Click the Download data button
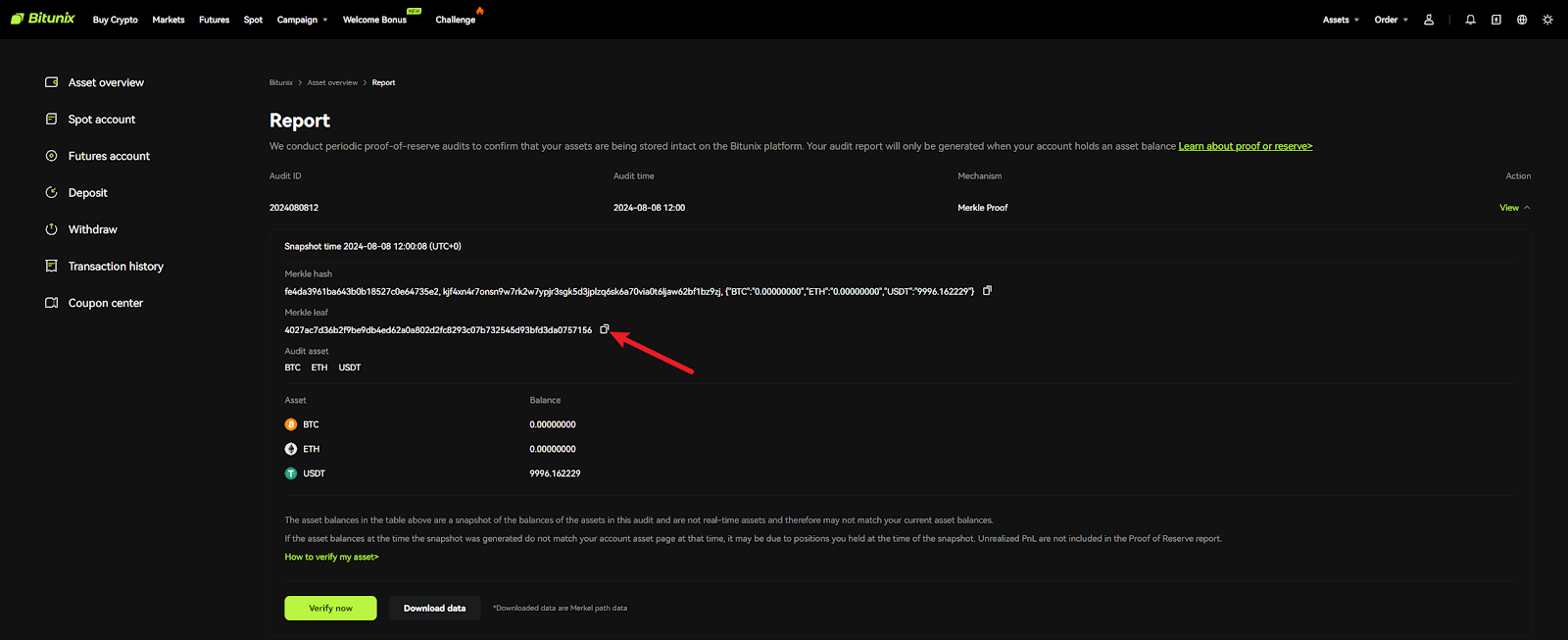Image resolution: width=1568 pixels, height=640 pixels. 435,608
